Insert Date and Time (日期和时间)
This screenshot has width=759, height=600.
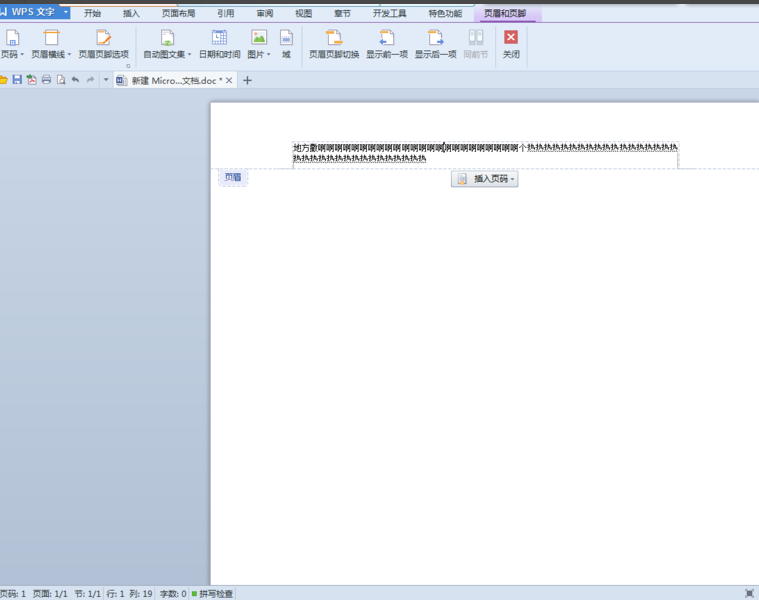pos(219,45)
